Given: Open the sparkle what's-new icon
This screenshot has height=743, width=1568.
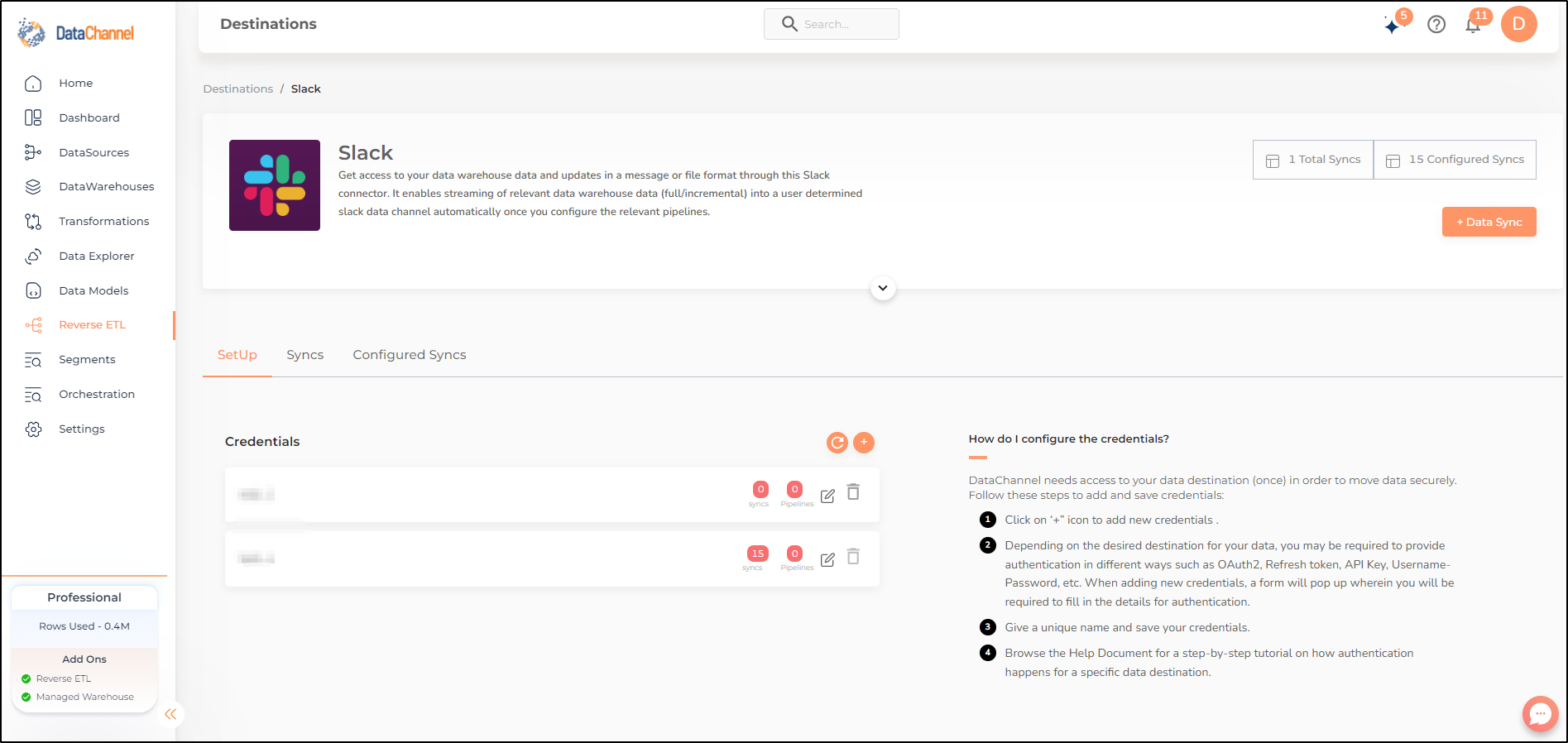Looking at the screenshot, I should point(1393,25).
